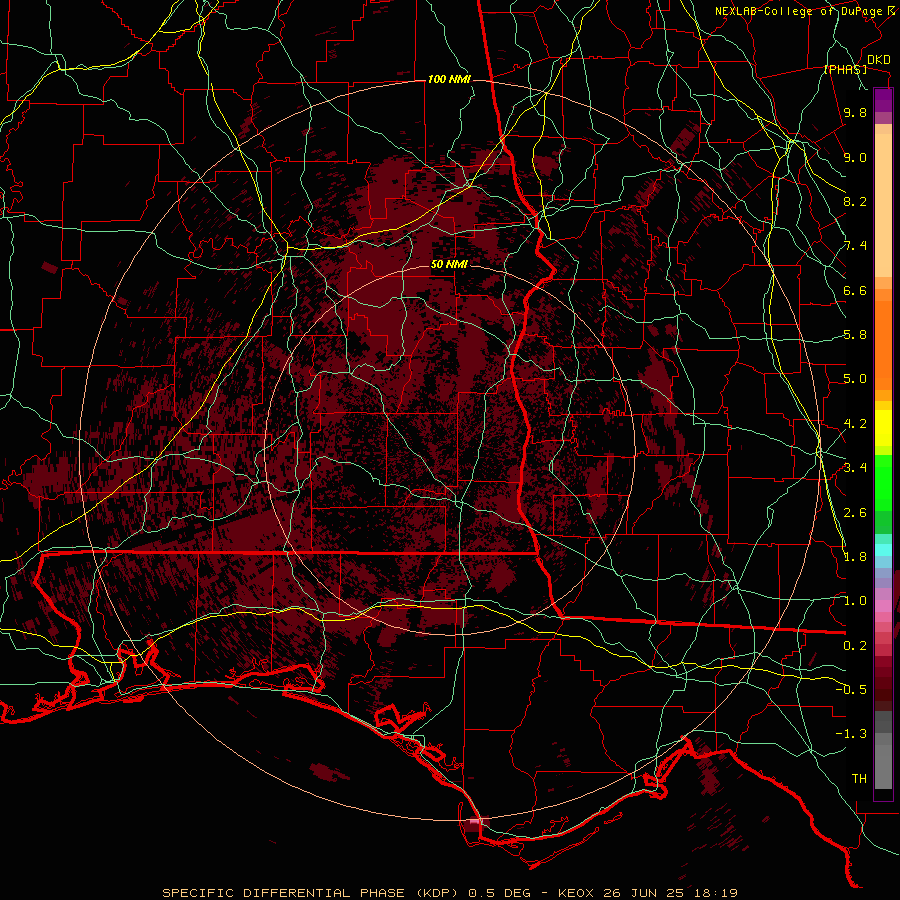Screen dimensions: 900x900
Task: Click the [PHAS] units label
Action: (x=845, y=69)
